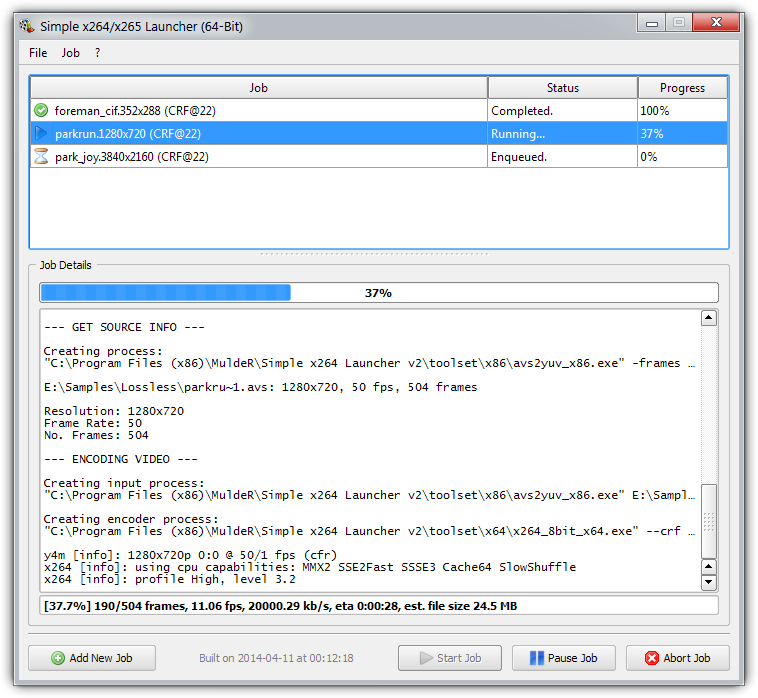The image size is (758, 698).
Task: Click the Built on 2014-04-11 label
Action: click(277, 658)
